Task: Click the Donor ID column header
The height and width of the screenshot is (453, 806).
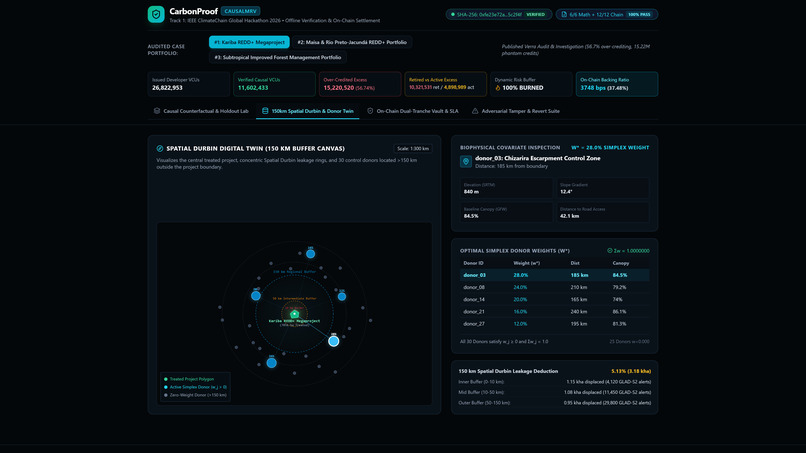Action: coord(473,263)
